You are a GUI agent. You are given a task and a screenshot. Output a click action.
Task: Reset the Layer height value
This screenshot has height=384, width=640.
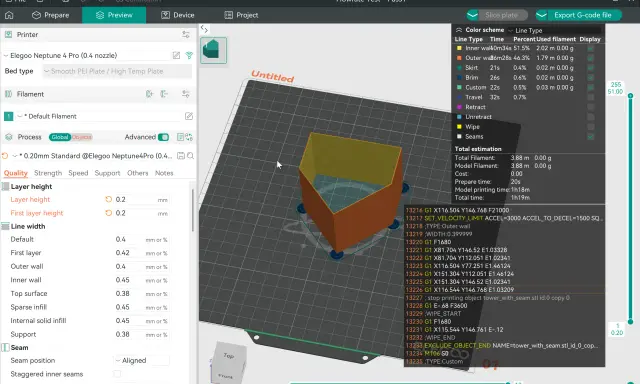[108, 200]
